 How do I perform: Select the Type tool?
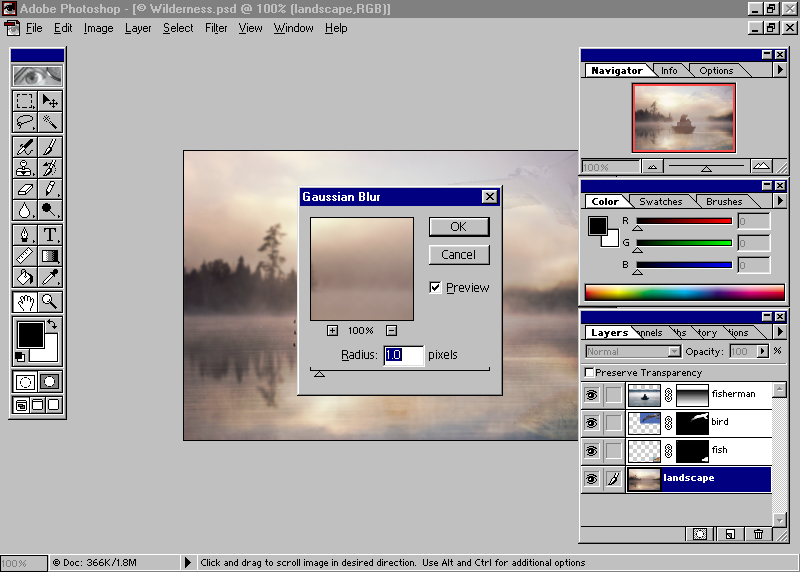click(50, 235)
